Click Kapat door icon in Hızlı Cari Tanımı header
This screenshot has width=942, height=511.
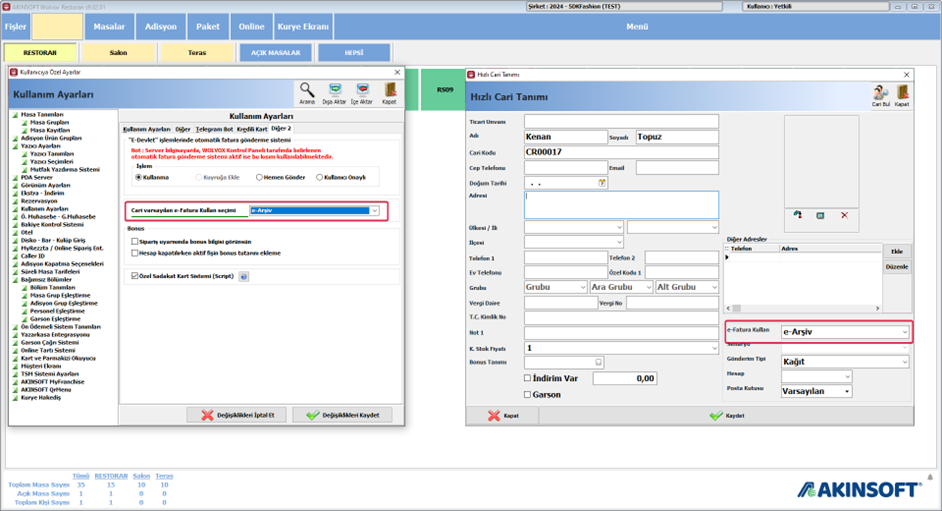point(902,96)
